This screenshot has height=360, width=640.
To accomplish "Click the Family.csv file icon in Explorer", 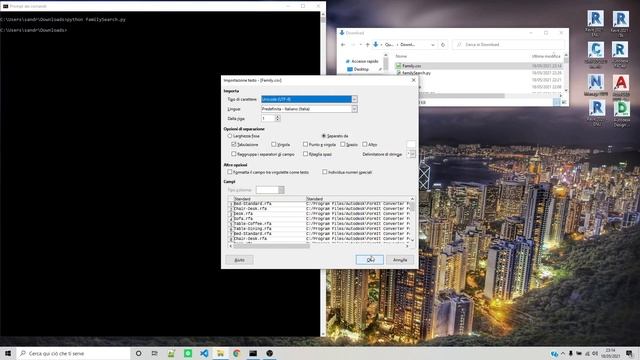I will tap(398, 66).
